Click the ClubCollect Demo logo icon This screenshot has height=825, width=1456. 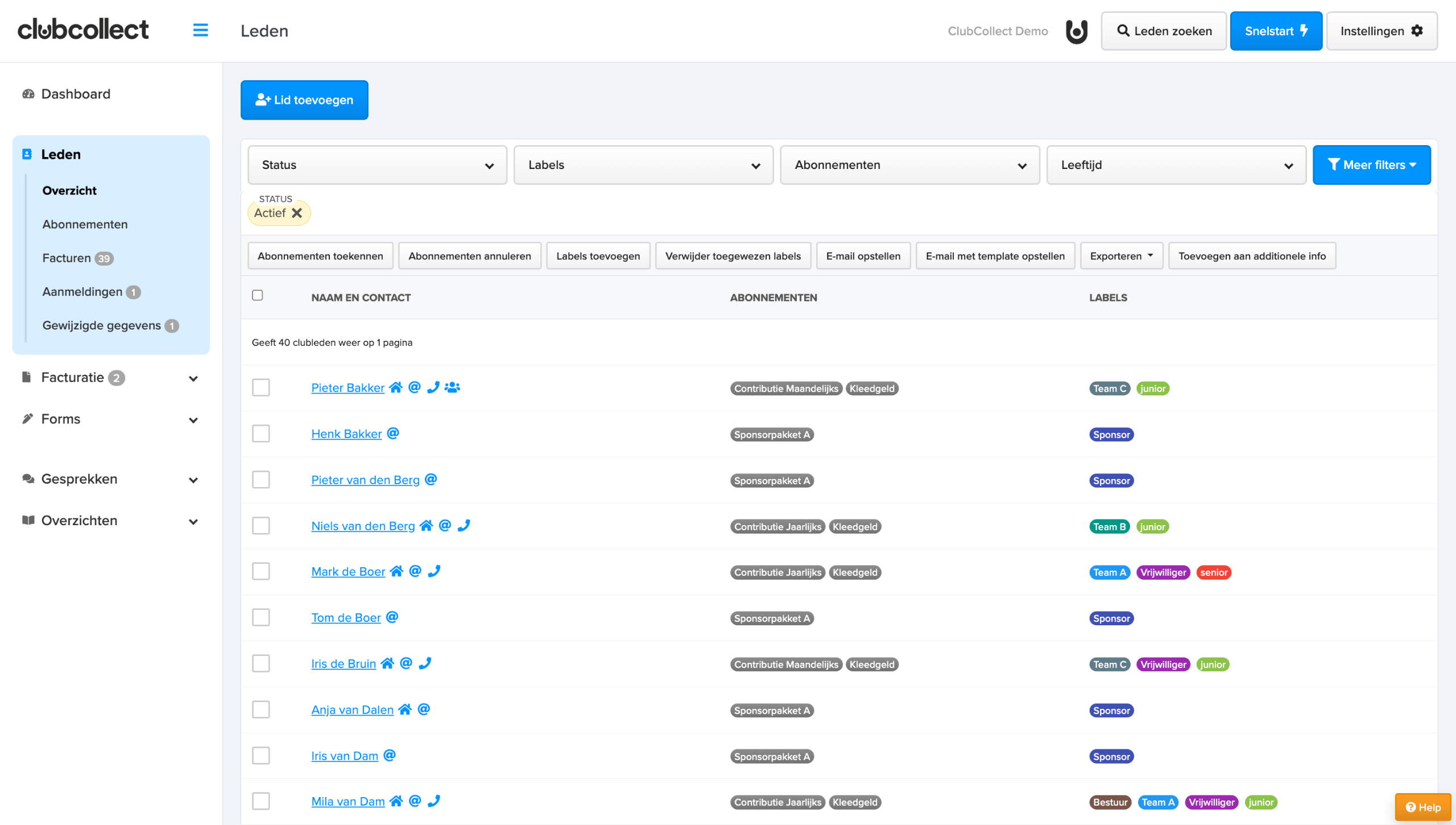click(1076, 31)
